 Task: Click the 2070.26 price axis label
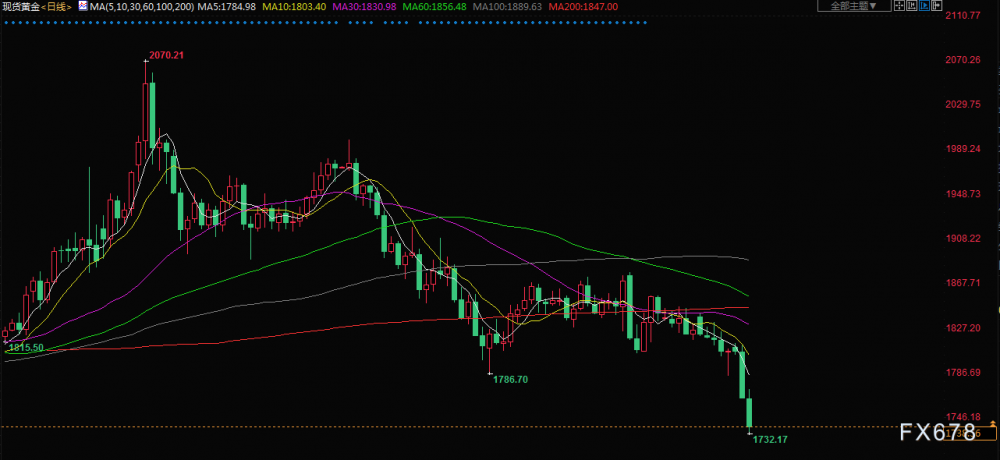[964, 59]
